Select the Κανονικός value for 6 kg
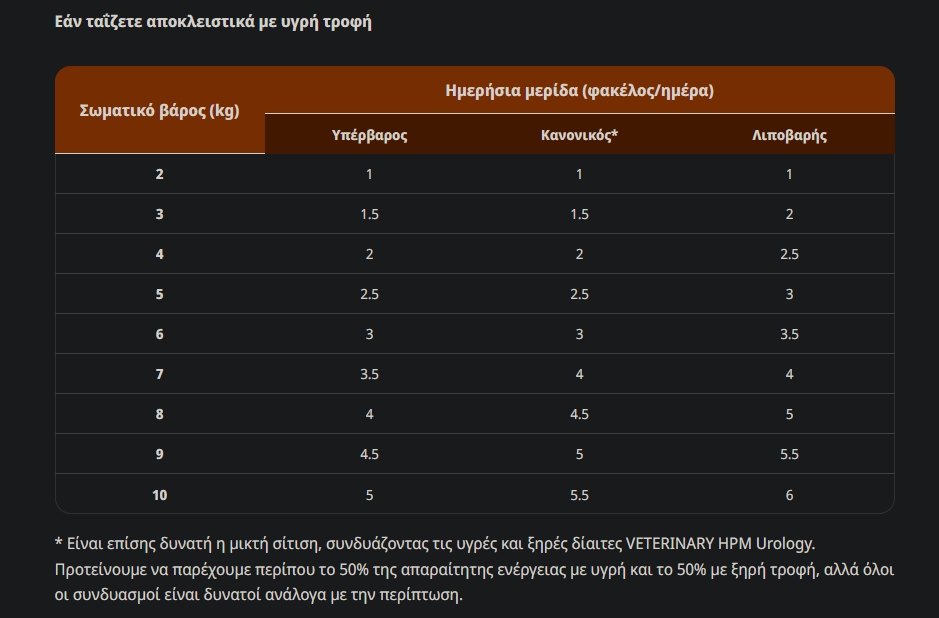The image size is (939, 618). click(579, 334)
